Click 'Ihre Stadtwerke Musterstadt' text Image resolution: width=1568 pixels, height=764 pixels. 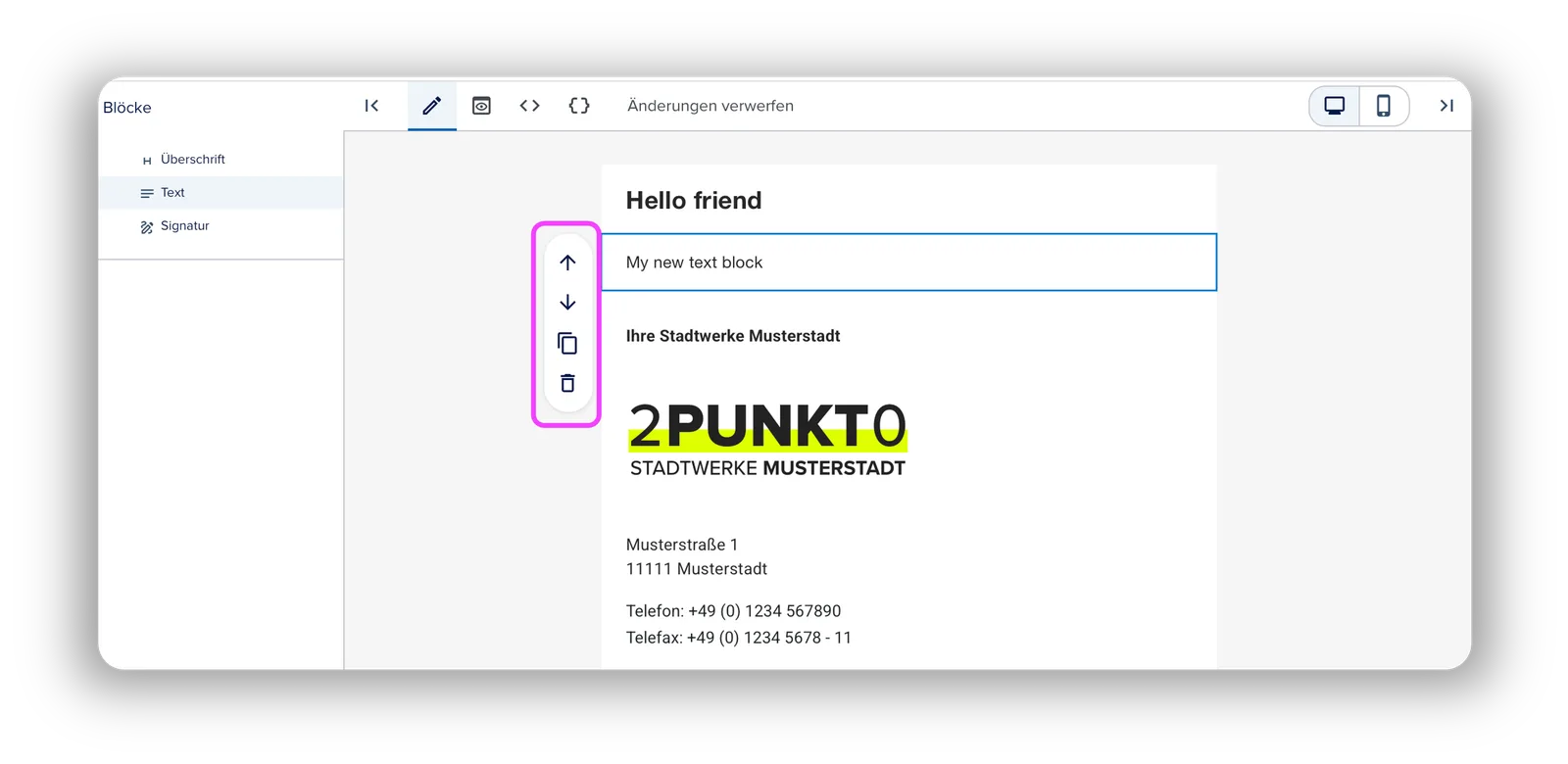[733, 336]
